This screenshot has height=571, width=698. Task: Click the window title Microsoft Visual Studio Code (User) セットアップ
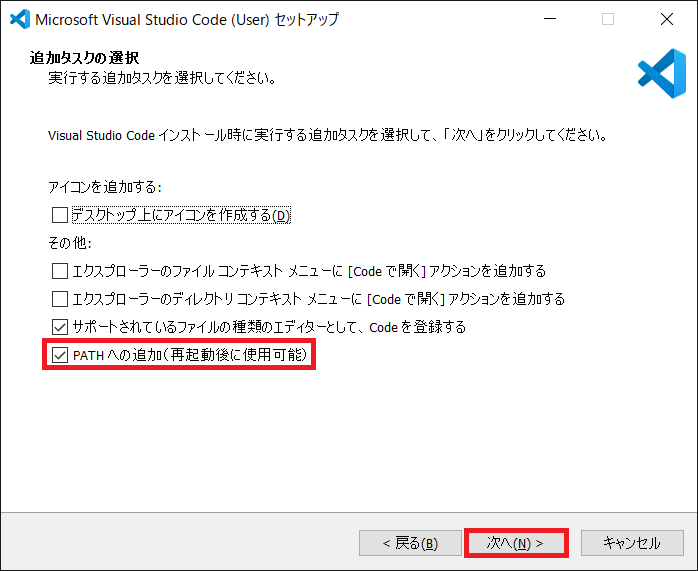tap(187, 20)
